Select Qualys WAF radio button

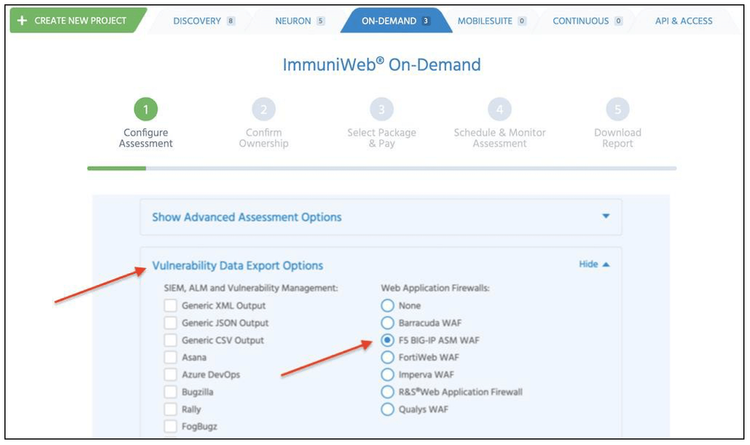point(387,409)
